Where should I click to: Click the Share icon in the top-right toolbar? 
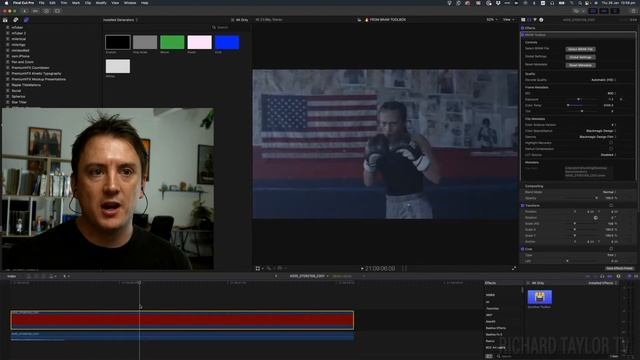tap(633, 11)
